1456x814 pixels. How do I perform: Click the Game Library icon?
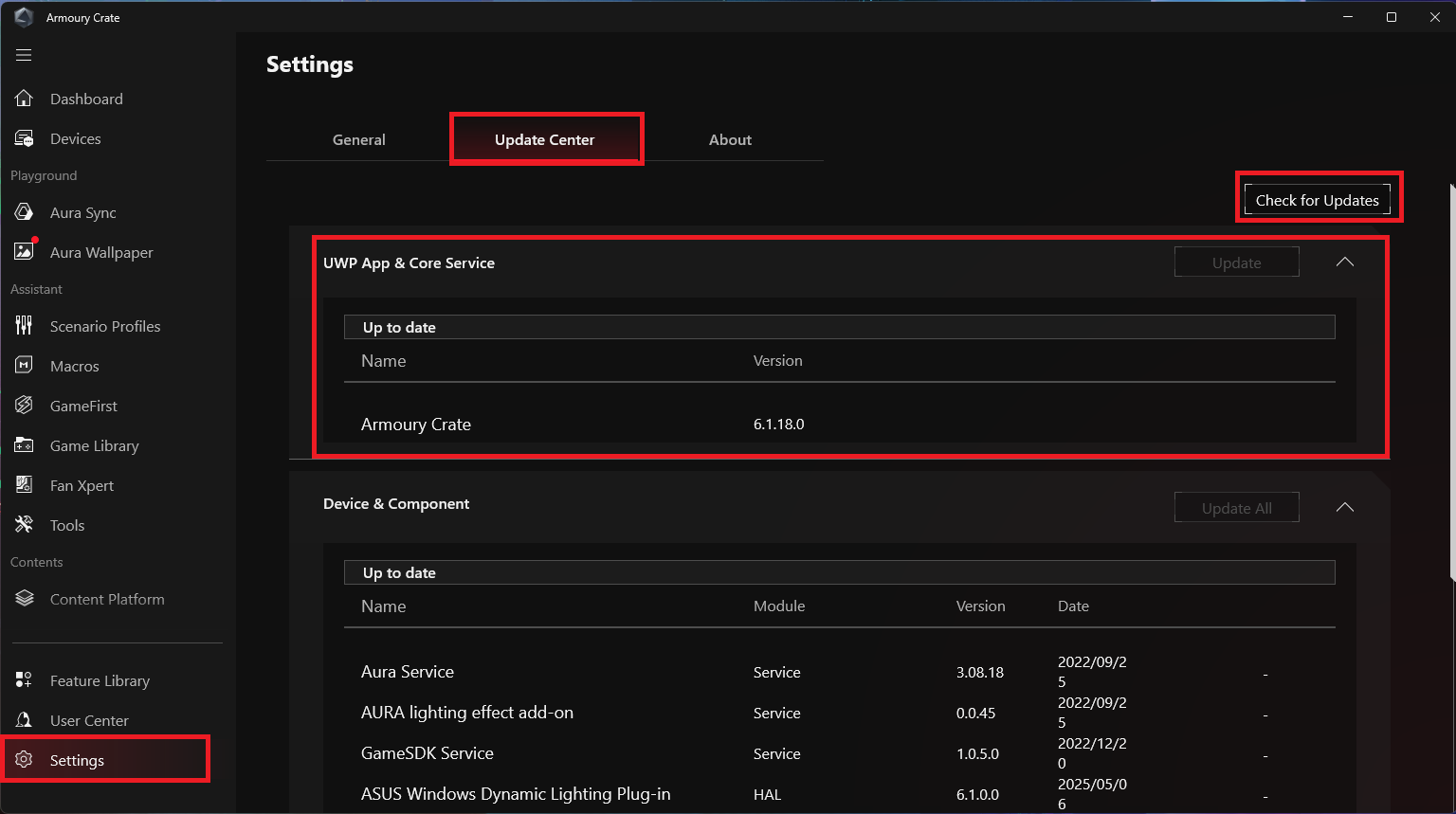click(24, 445)
